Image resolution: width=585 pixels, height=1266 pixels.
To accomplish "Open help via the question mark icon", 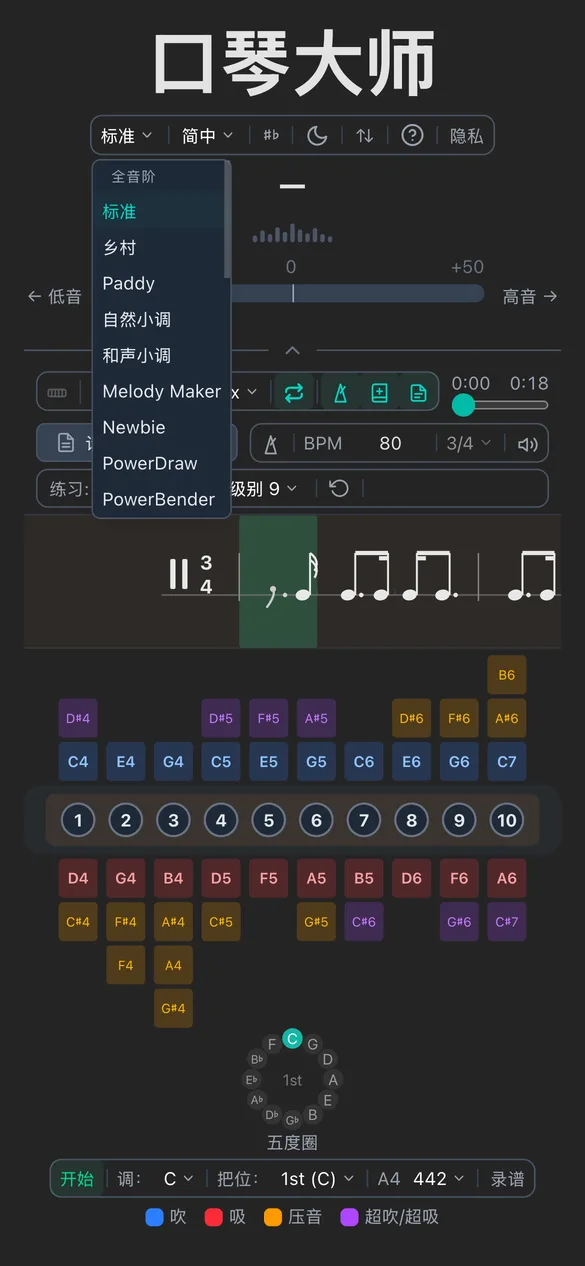I will click(x=412, y=134).
